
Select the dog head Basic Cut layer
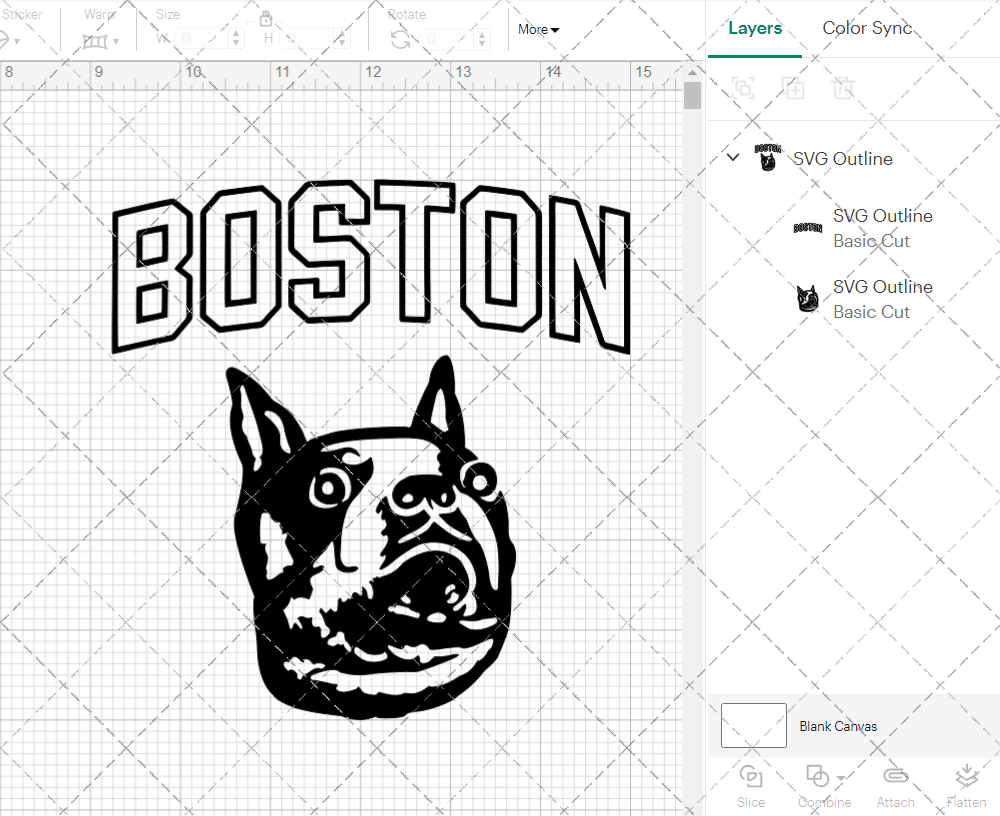pos(883,299)
